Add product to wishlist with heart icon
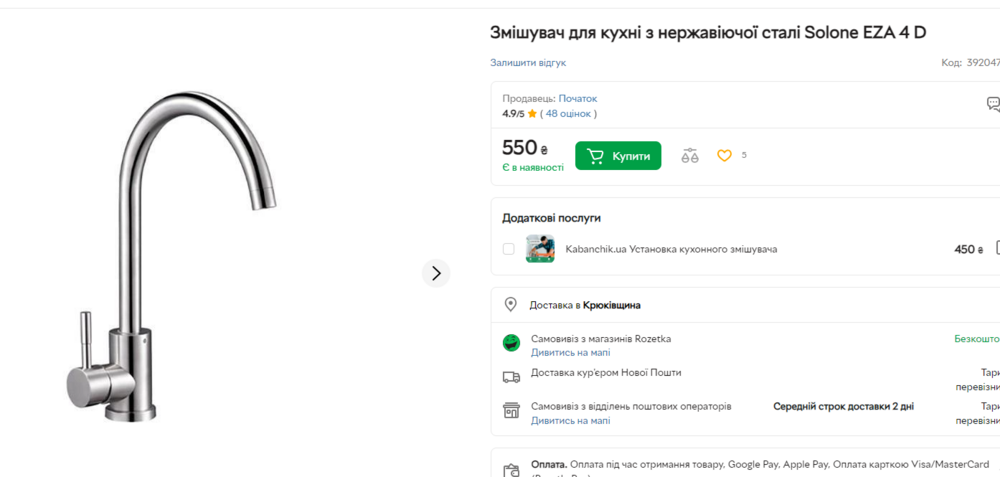Screen dimensions: 1000x477 tap(724, 156)
